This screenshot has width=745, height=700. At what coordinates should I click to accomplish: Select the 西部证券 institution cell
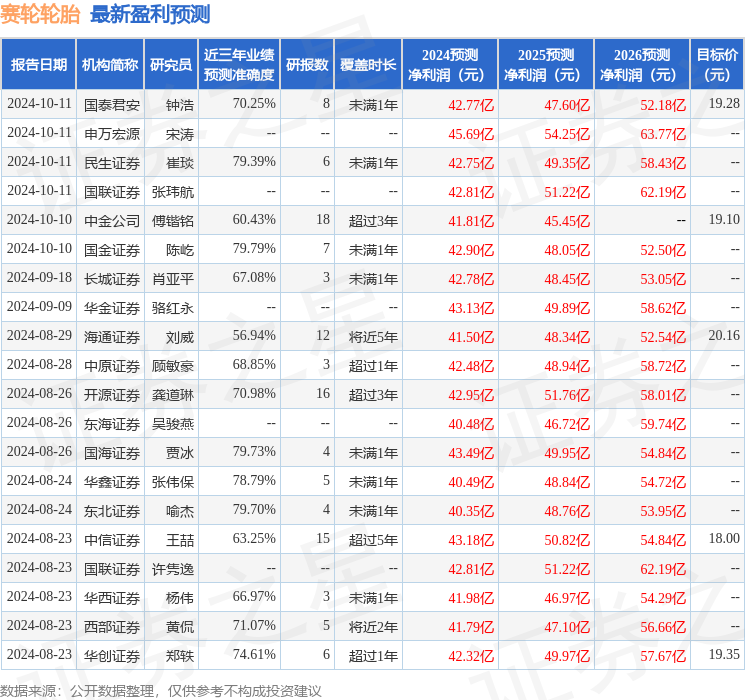tap(112, 627)
